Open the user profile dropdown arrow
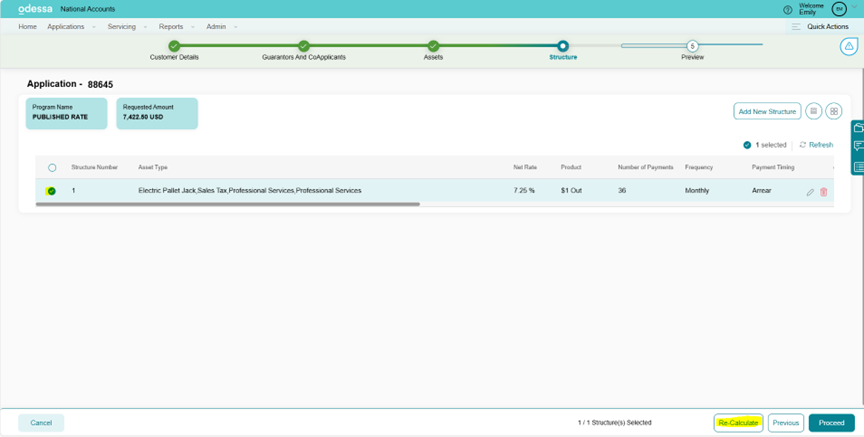The height and width of the screenshot is (437, 864). coord(856,7)
